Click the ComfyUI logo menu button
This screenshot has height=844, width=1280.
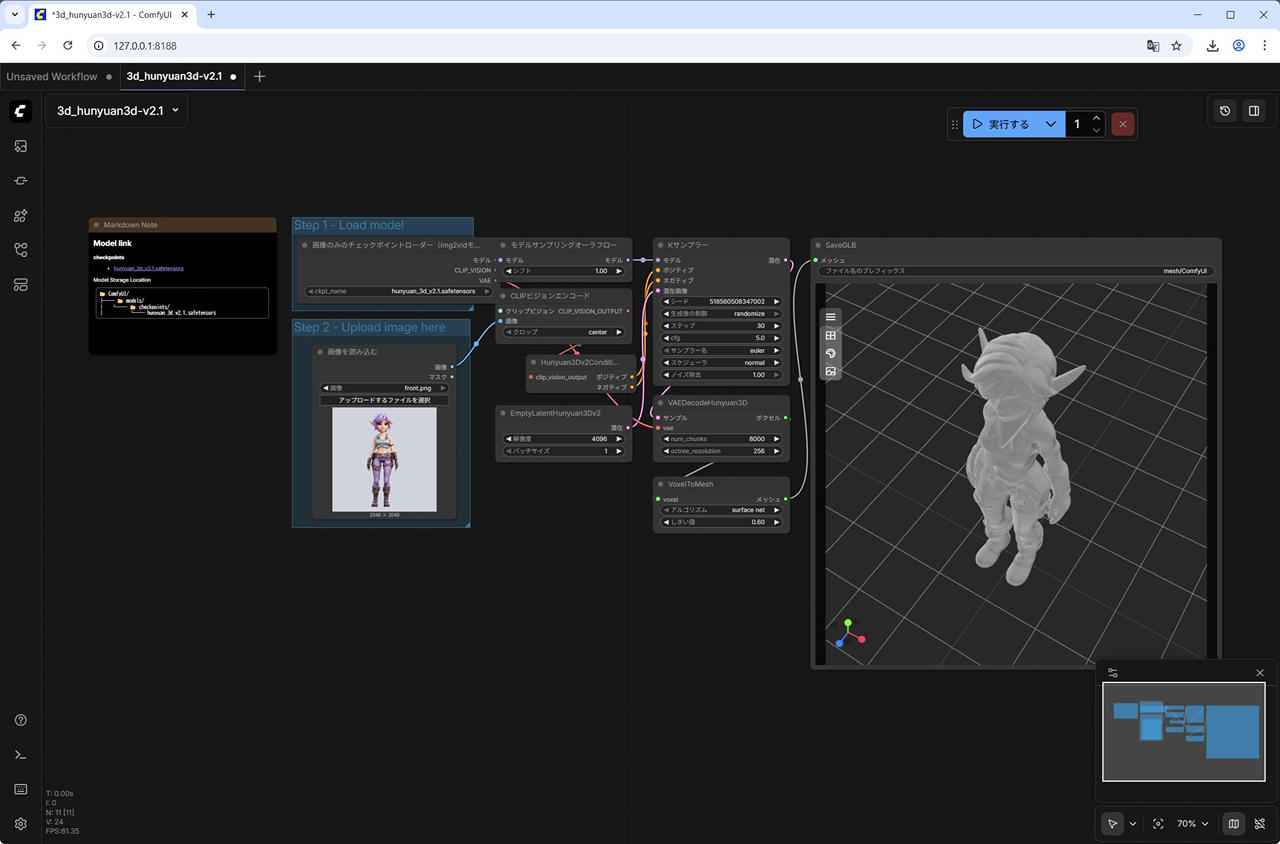click(21, 111)
